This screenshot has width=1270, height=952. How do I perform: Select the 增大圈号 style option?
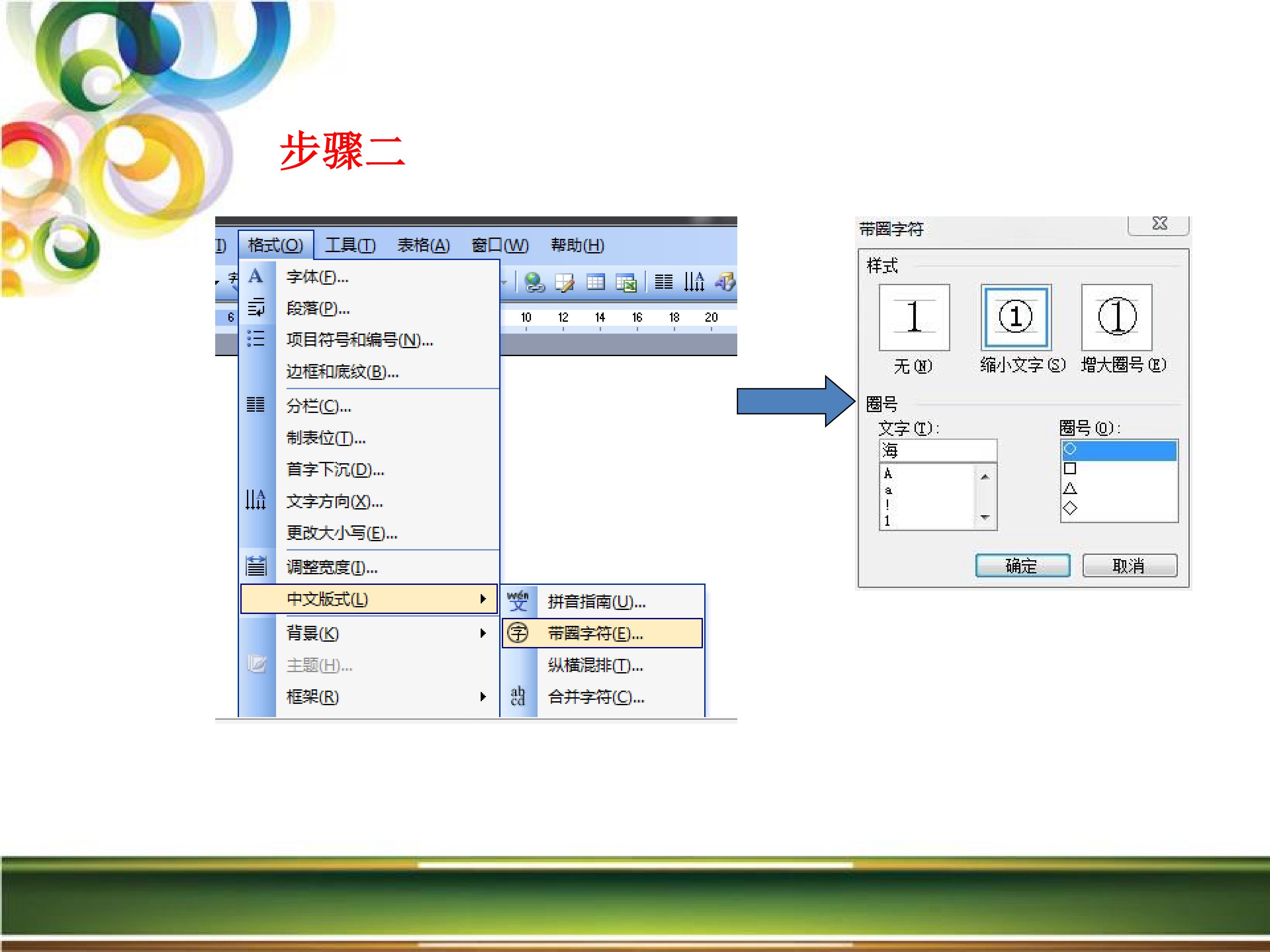(1117, 317)
